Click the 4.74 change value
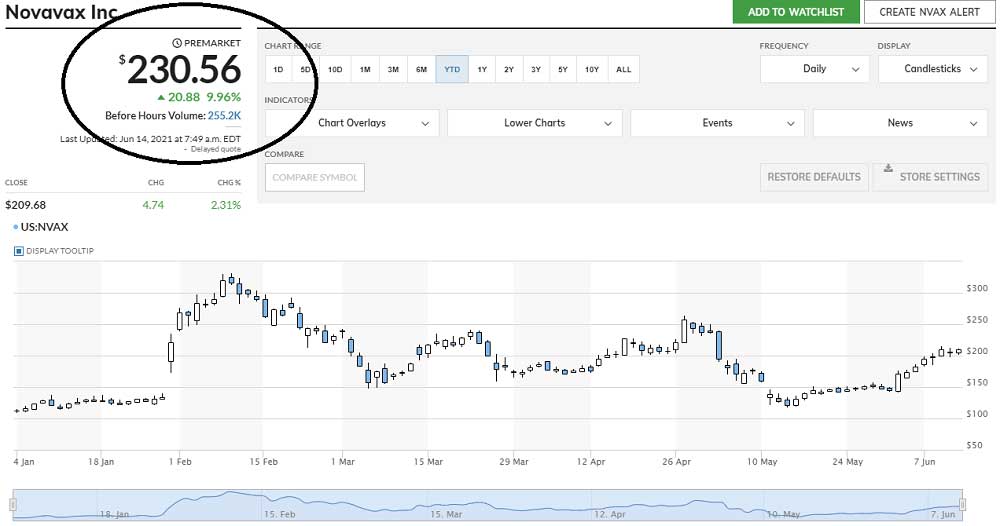The width and height of the screenshot is (1000, 526). (153, 205)
